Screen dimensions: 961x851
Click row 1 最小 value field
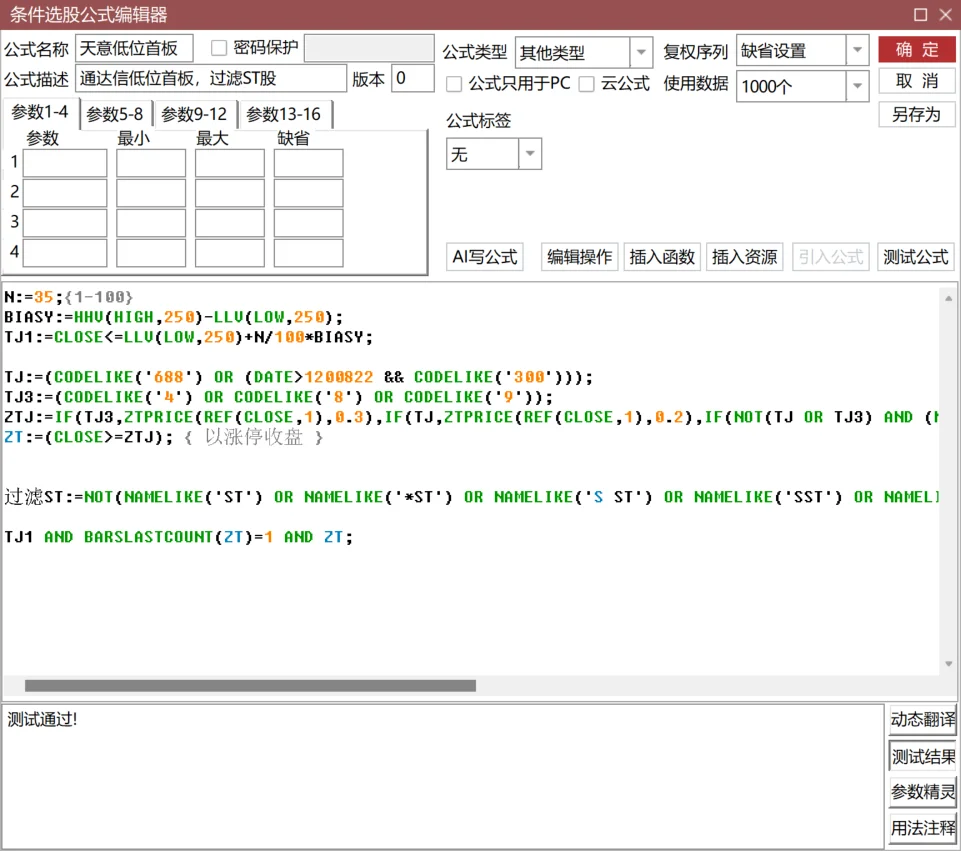[x=151, y=163]
